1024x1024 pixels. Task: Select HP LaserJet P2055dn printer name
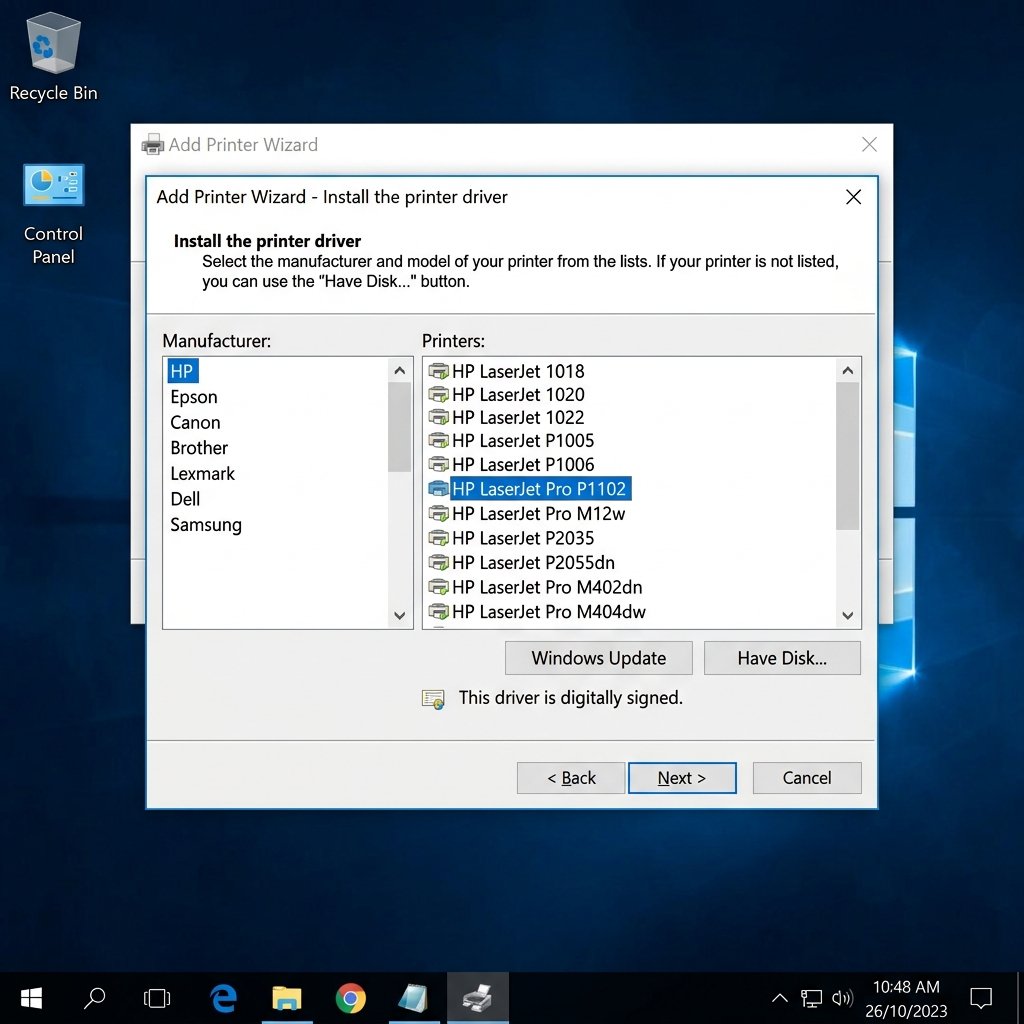pyautogui.click(x=534, y=562)
